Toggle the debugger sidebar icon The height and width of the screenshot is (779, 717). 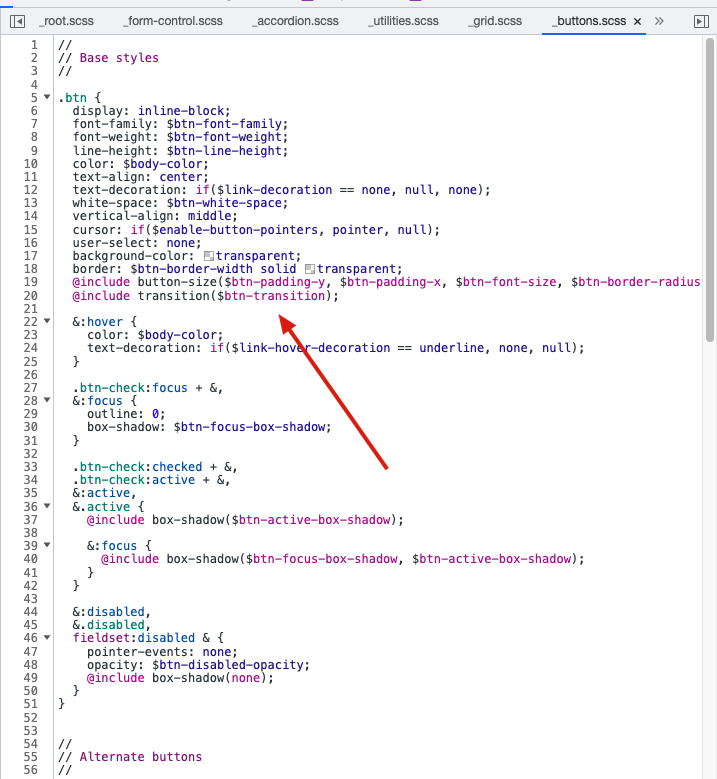[701, 20]
